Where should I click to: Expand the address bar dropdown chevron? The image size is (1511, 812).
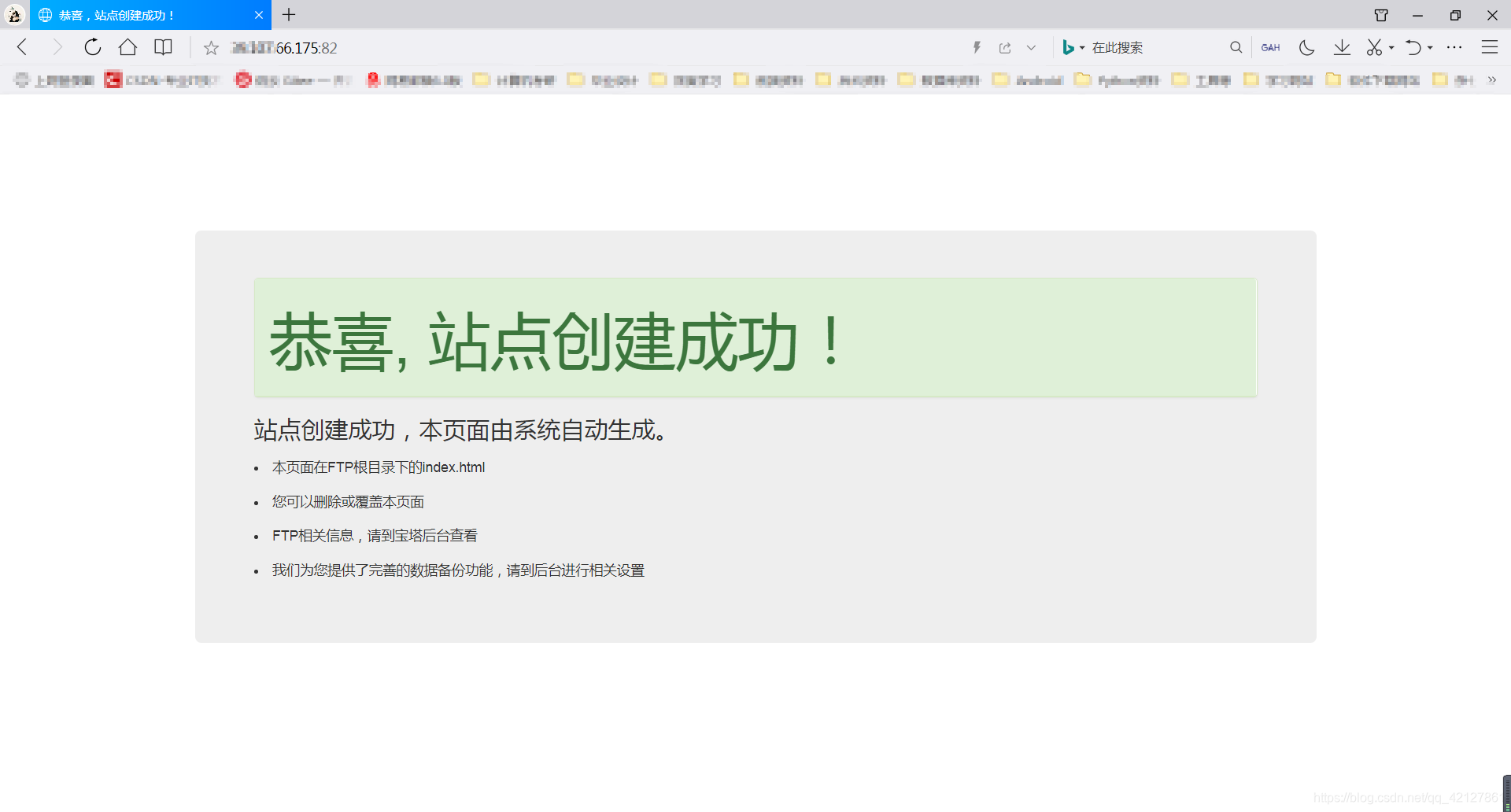[x=1031, y=48]
